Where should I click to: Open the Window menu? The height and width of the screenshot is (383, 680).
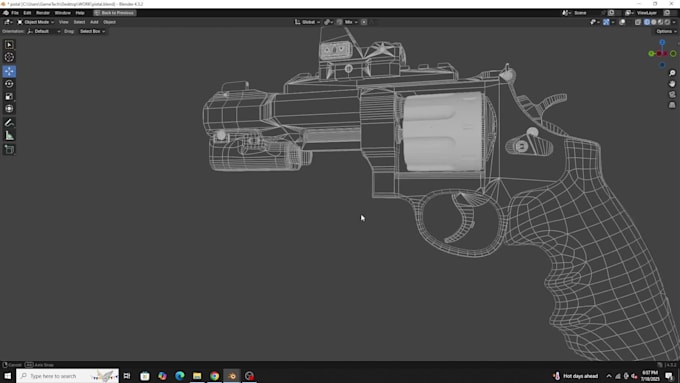pyautogui.click(x=63, y=13)
